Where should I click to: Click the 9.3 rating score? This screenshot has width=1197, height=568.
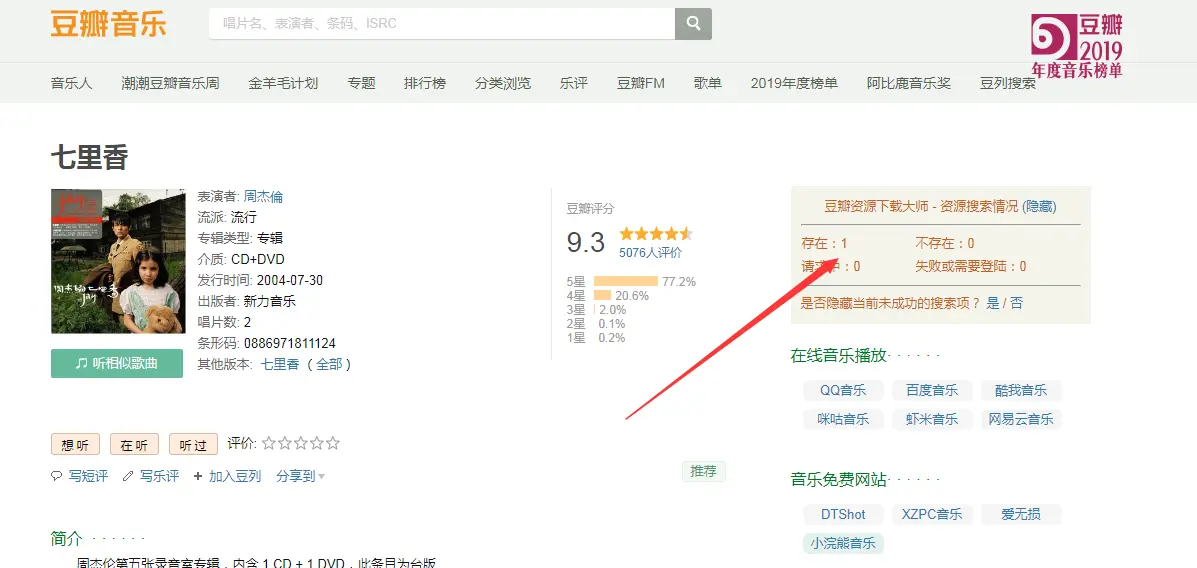coord(586,243)
